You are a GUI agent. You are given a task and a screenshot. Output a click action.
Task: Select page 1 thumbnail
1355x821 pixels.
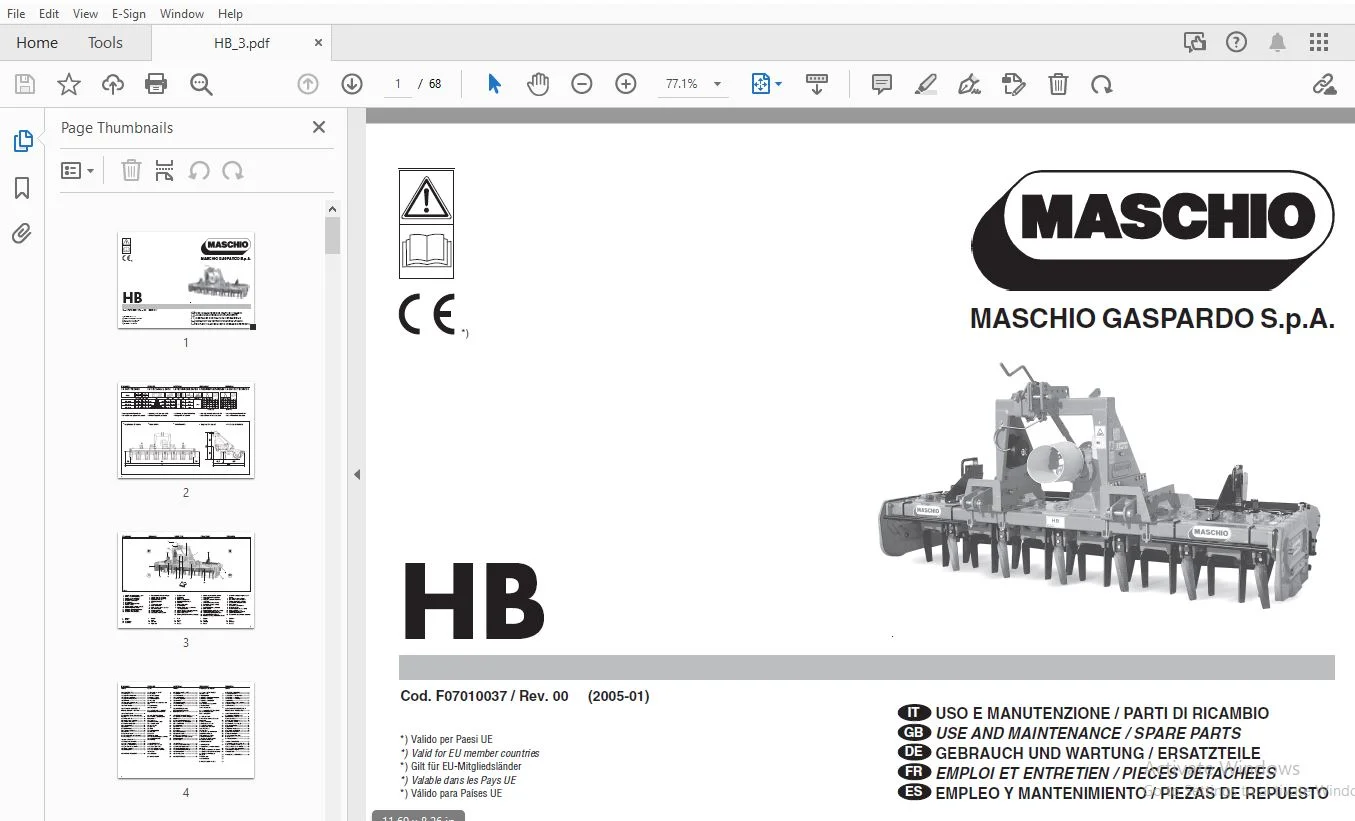[186, 280]
